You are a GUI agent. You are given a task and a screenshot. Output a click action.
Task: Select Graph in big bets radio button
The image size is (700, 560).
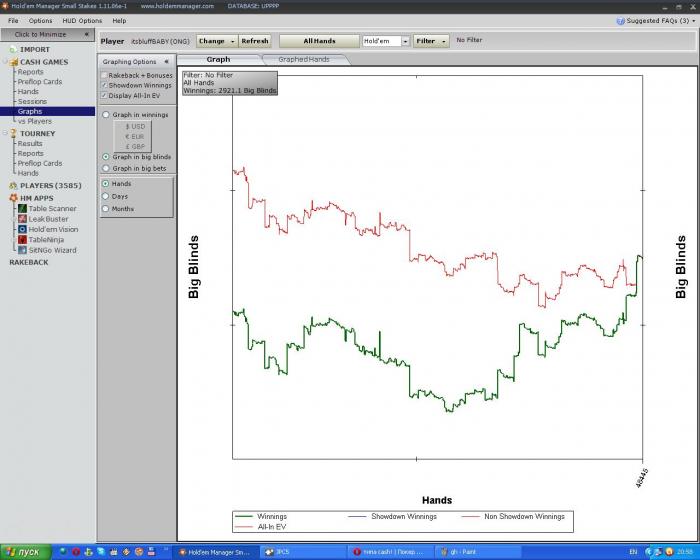coord(106,168)
